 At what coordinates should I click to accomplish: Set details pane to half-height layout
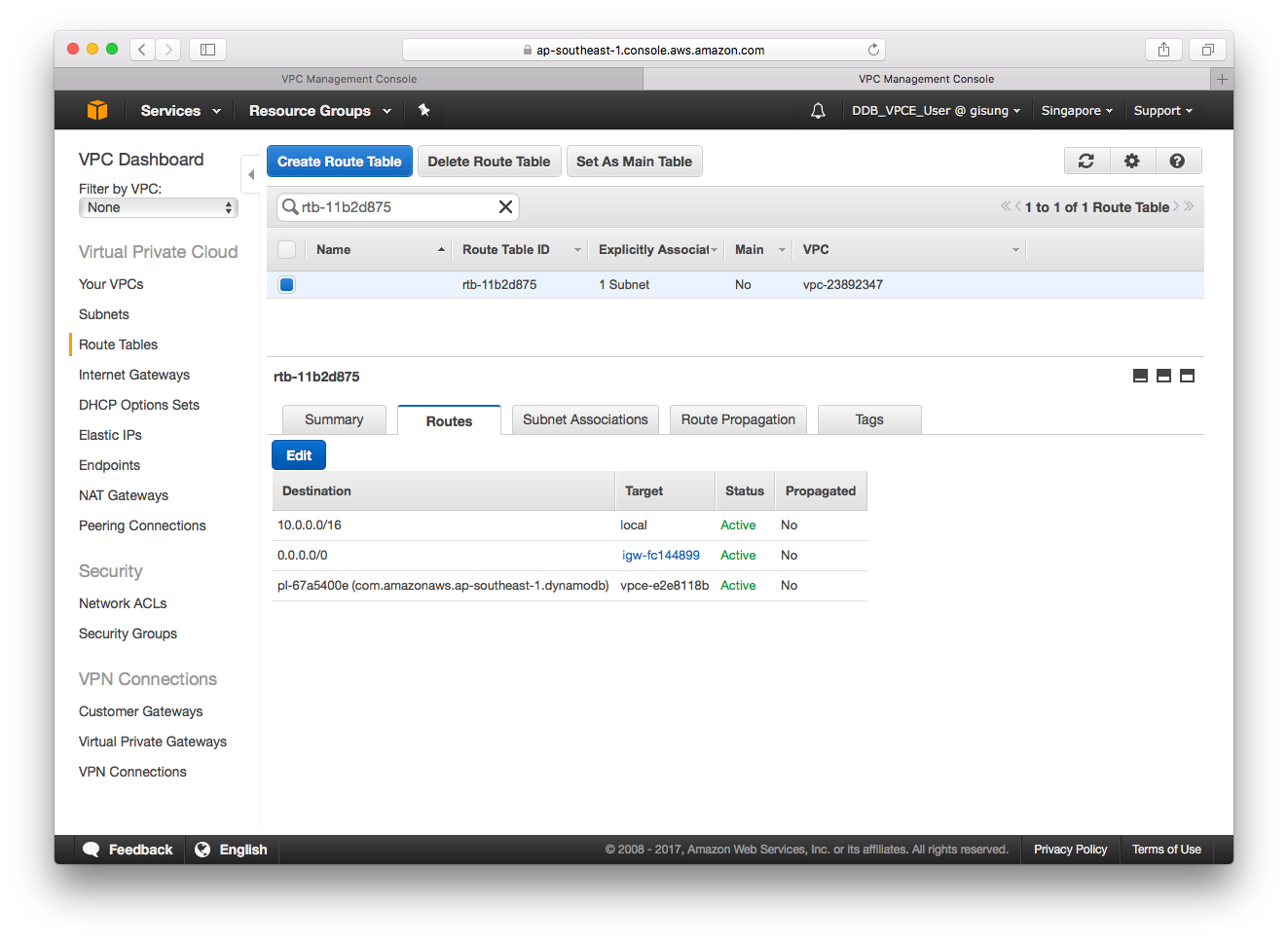1163,376
